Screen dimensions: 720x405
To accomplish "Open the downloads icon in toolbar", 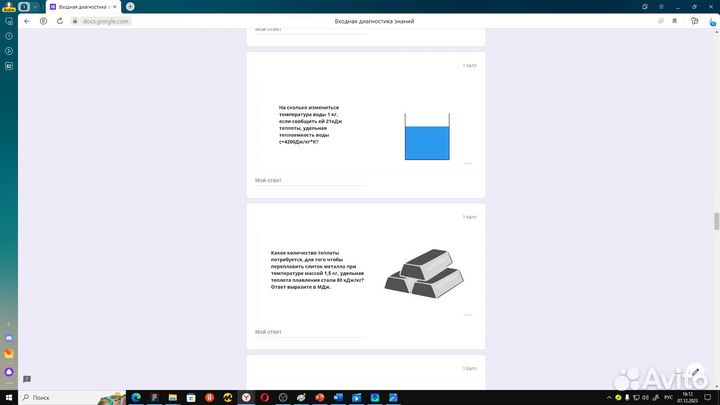I will point(712,22).
